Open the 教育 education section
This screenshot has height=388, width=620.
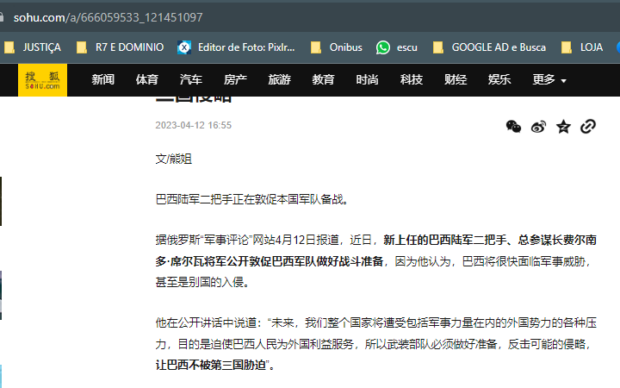(x=323, y=80)
